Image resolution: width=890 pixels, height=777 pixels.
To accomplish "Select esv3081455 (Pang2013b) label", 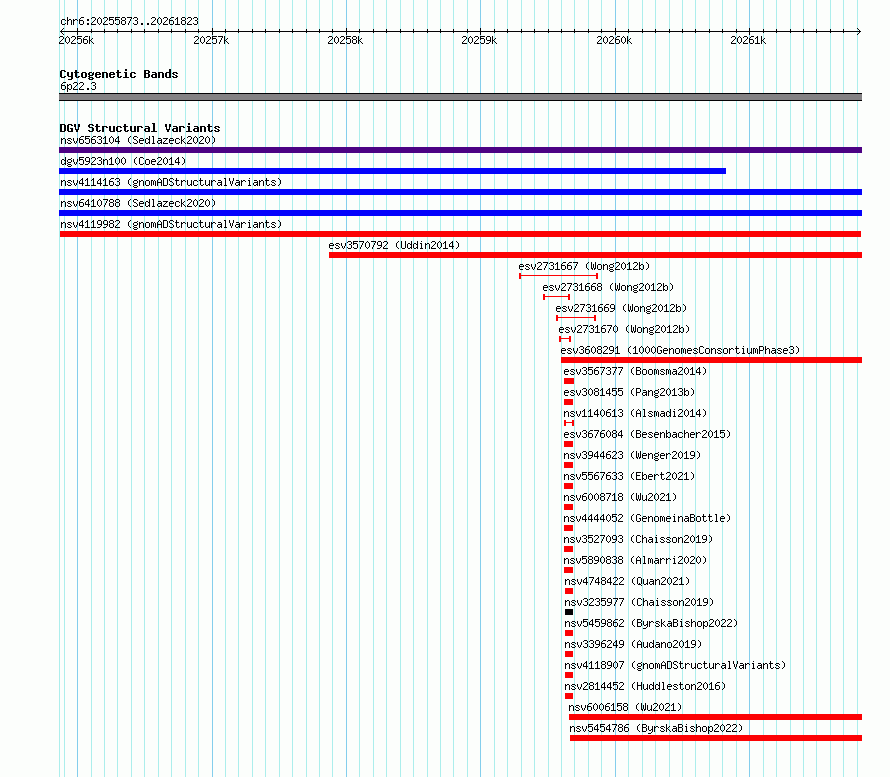I will [629, 392].
